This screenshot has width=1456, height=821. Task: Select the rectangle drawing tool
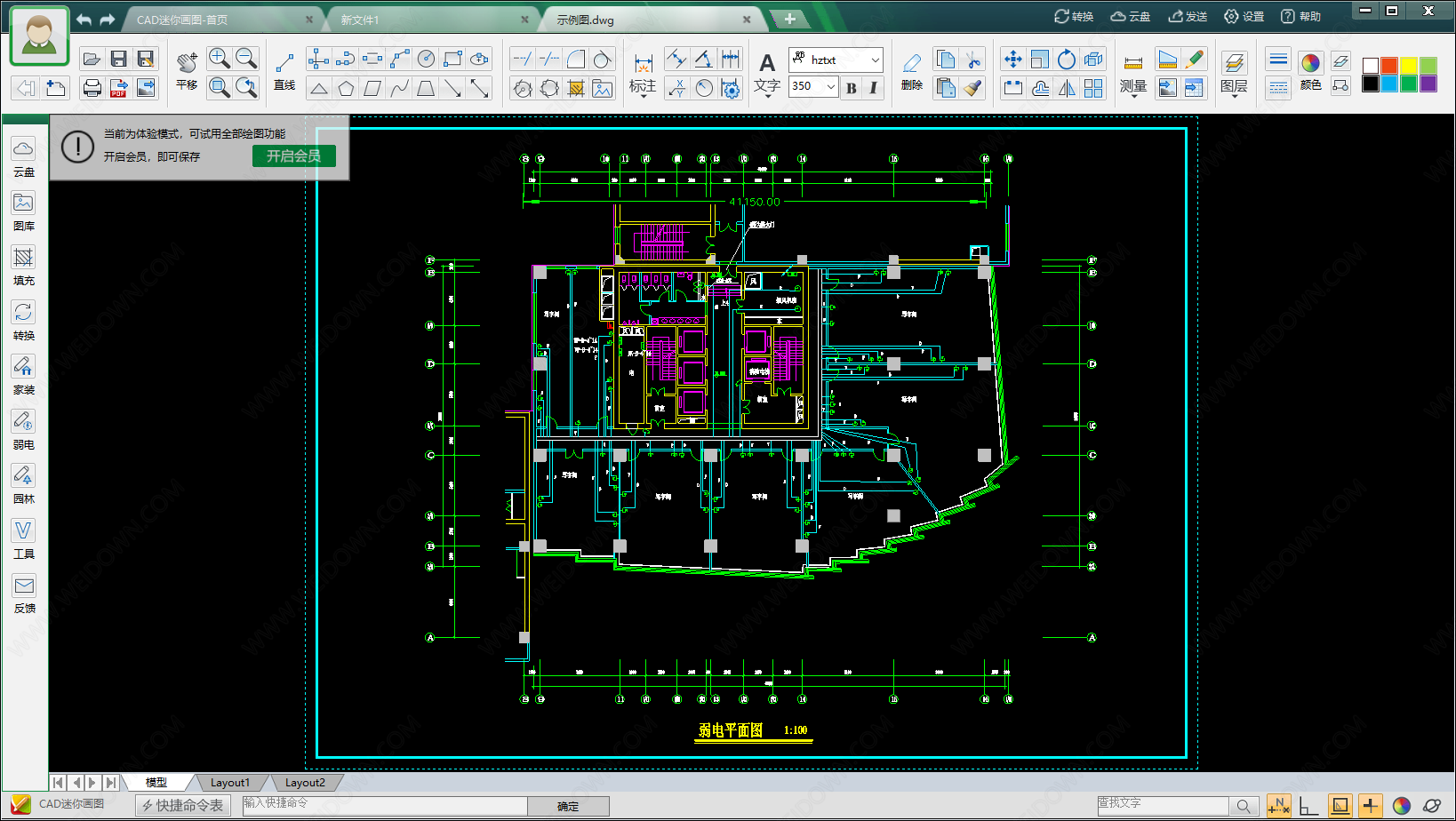tap(453, 59)
